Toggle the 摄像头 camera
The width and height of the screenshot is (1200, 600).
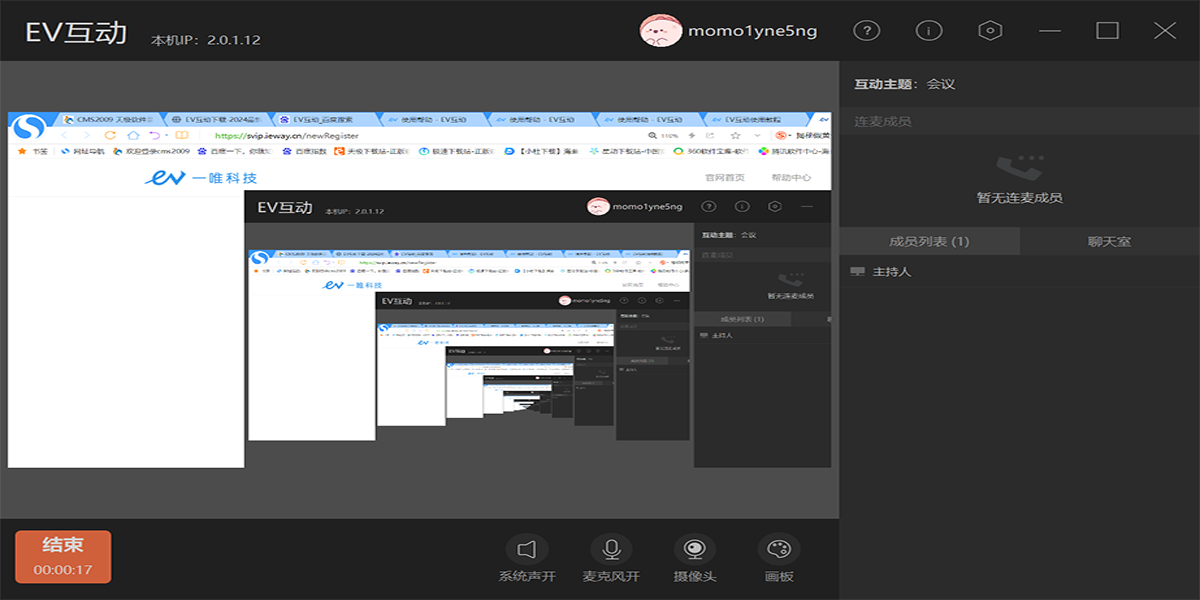694,559
